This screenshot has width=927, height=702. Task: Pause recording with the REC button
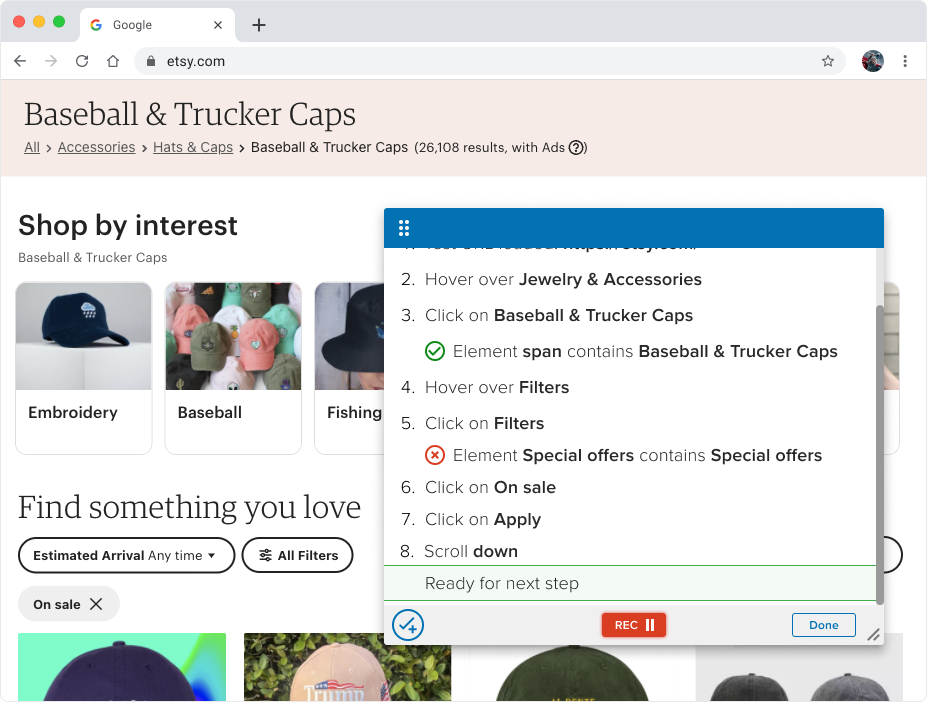click(633, 625)
